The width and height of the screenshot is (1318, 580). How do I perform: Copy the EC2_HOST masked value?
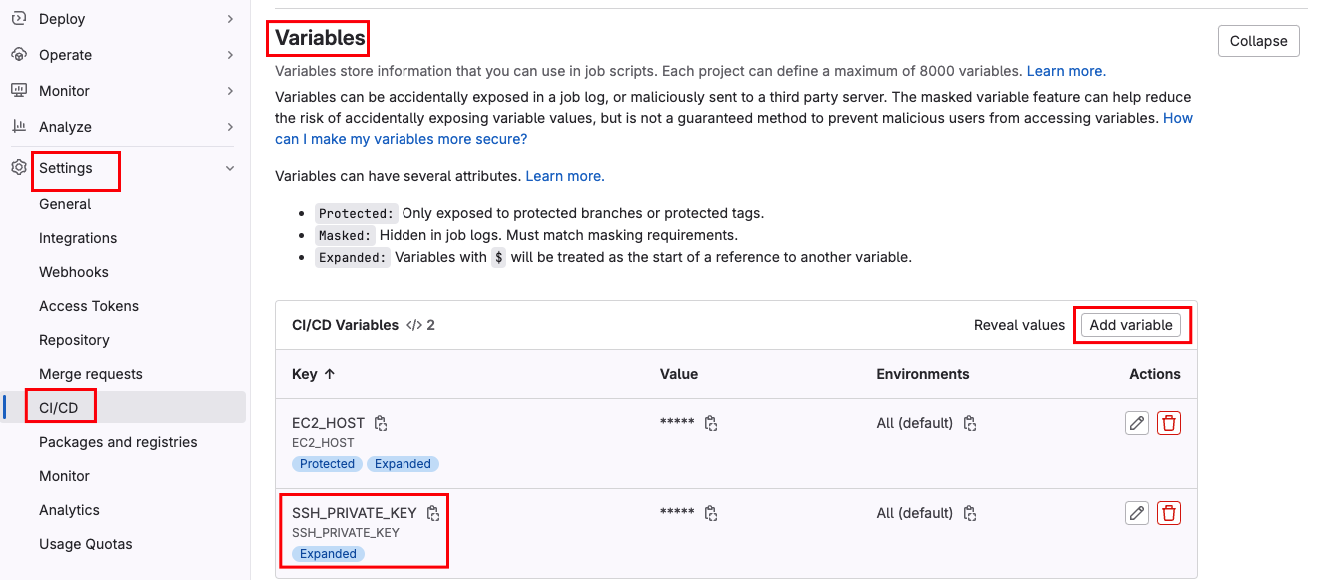click(x=711, y=423)
